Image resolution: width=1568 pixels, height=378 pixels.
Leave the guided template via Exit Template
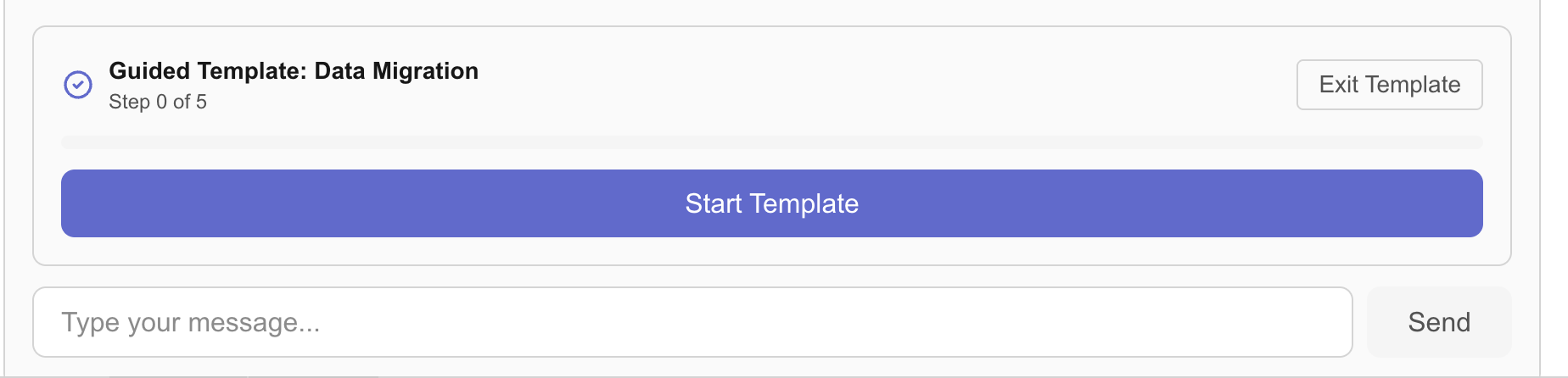point(1389,85)
